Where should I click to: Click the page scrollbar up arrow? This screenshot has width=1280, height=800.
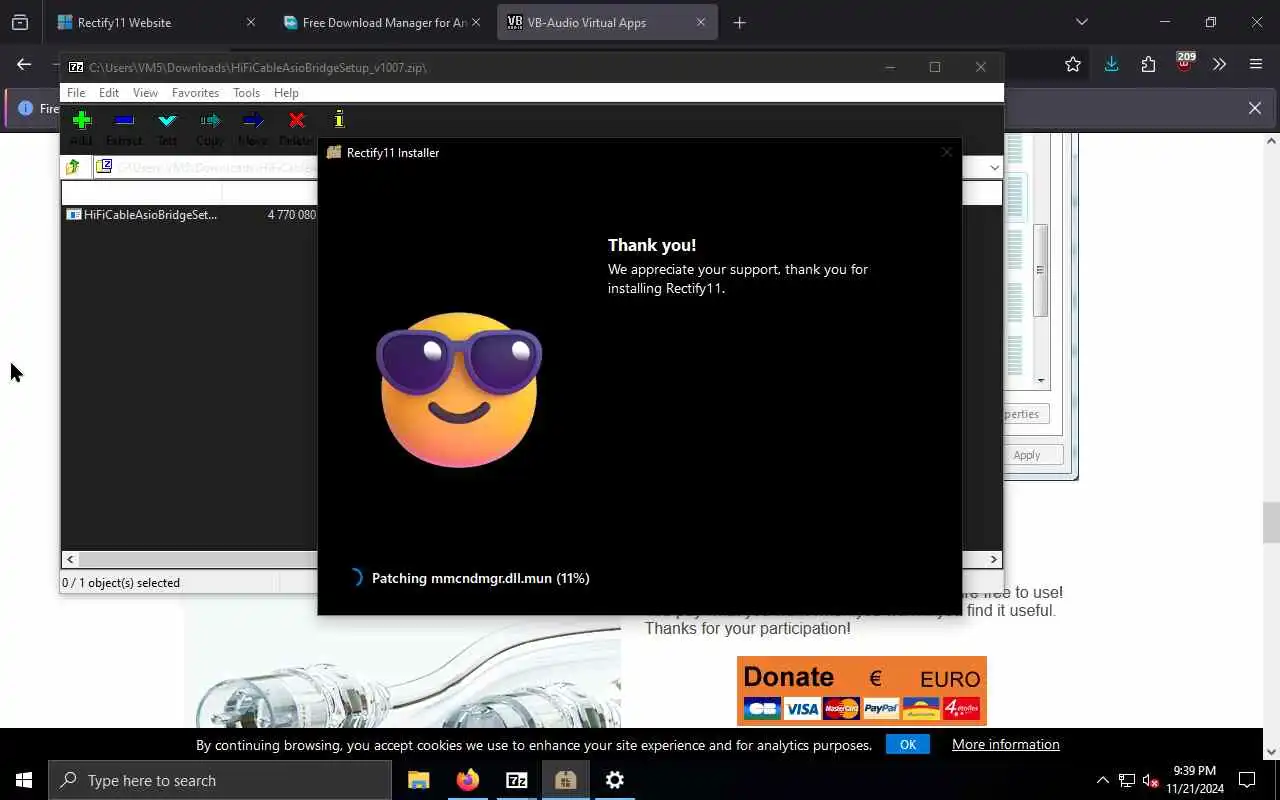(x=1271, y=141)
